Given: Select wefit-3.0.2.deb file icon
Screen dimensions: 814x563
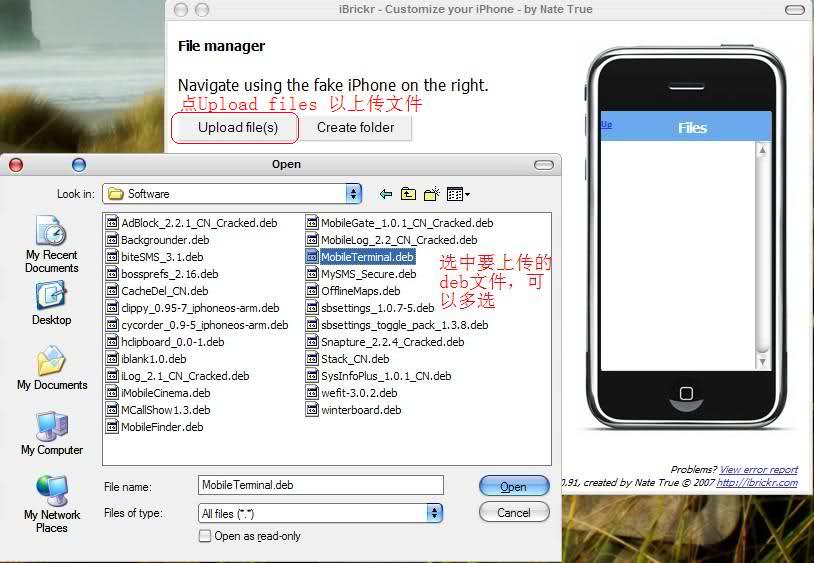Looking at the screenshot, I should 312,393.
